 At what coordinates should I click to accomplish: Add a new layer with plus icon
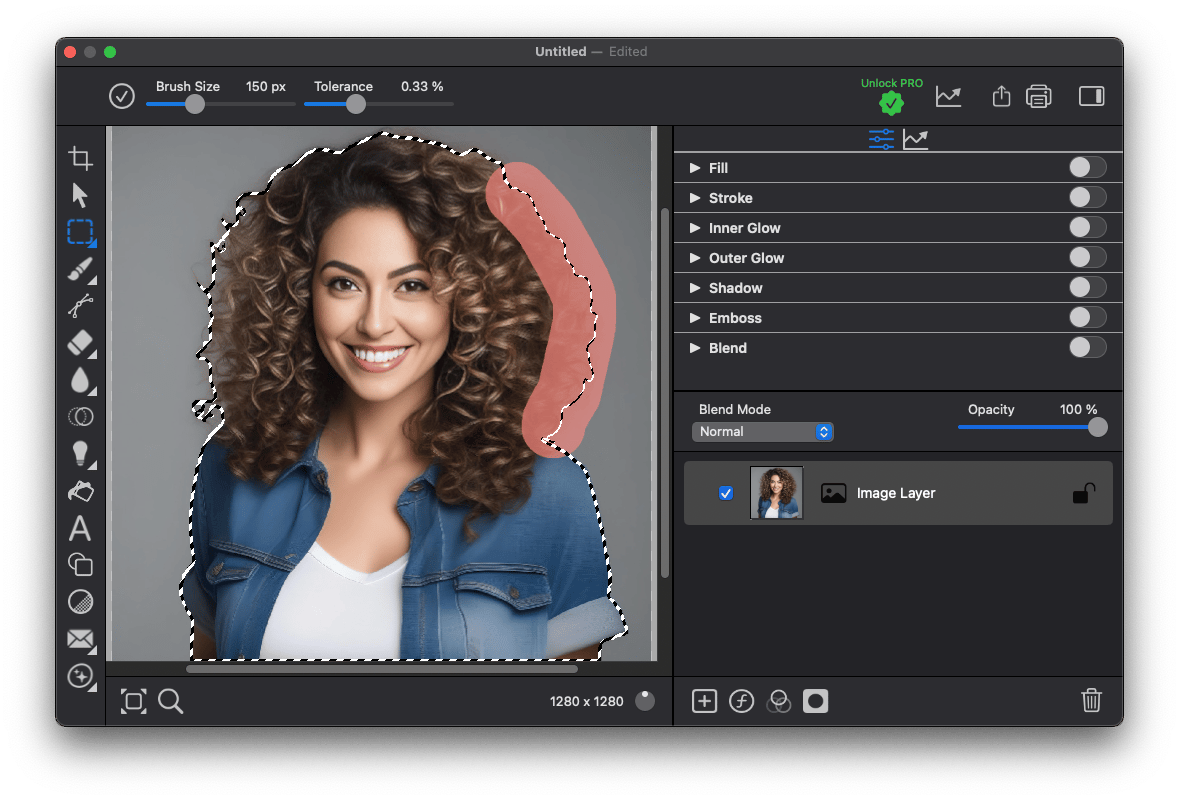[x=705, y=702]
